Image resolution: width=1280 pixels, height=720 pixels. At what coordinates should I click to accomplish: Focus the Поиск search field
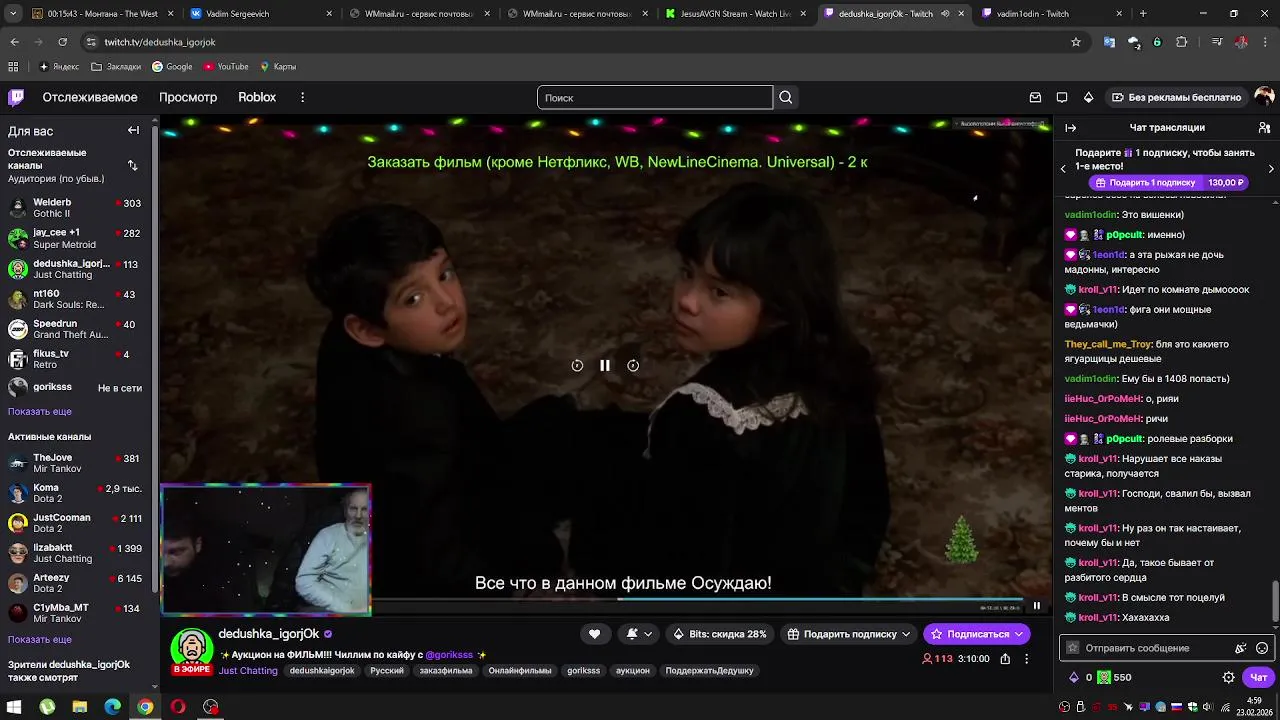click(x=655, y=97)
